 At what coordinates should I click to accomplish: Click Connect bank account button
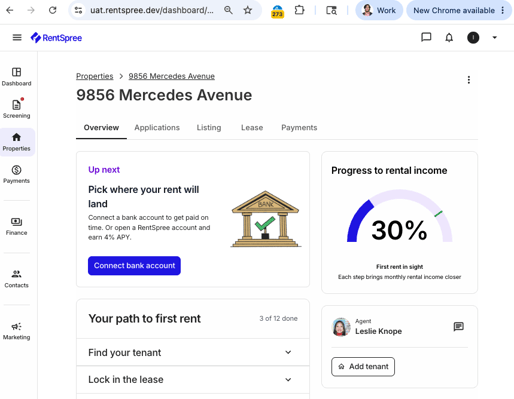pos(134,266)
